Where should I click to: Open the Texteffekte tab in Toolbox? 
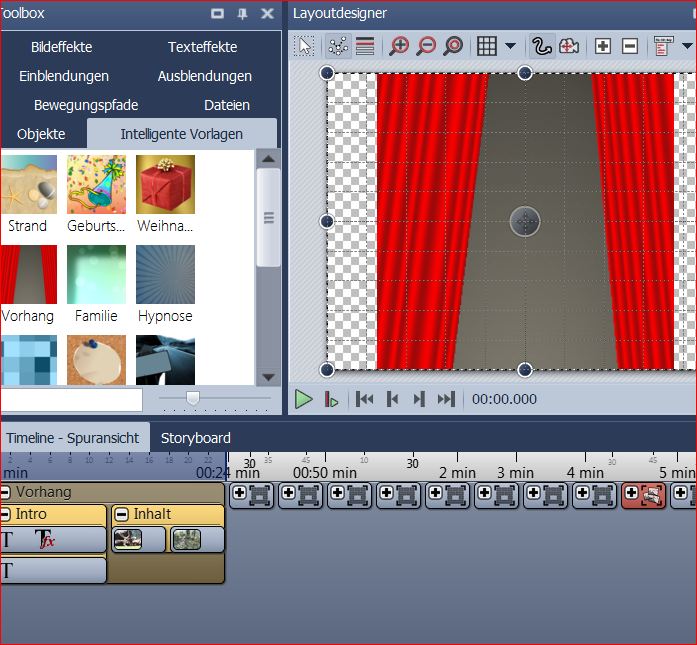pos(202,47)
